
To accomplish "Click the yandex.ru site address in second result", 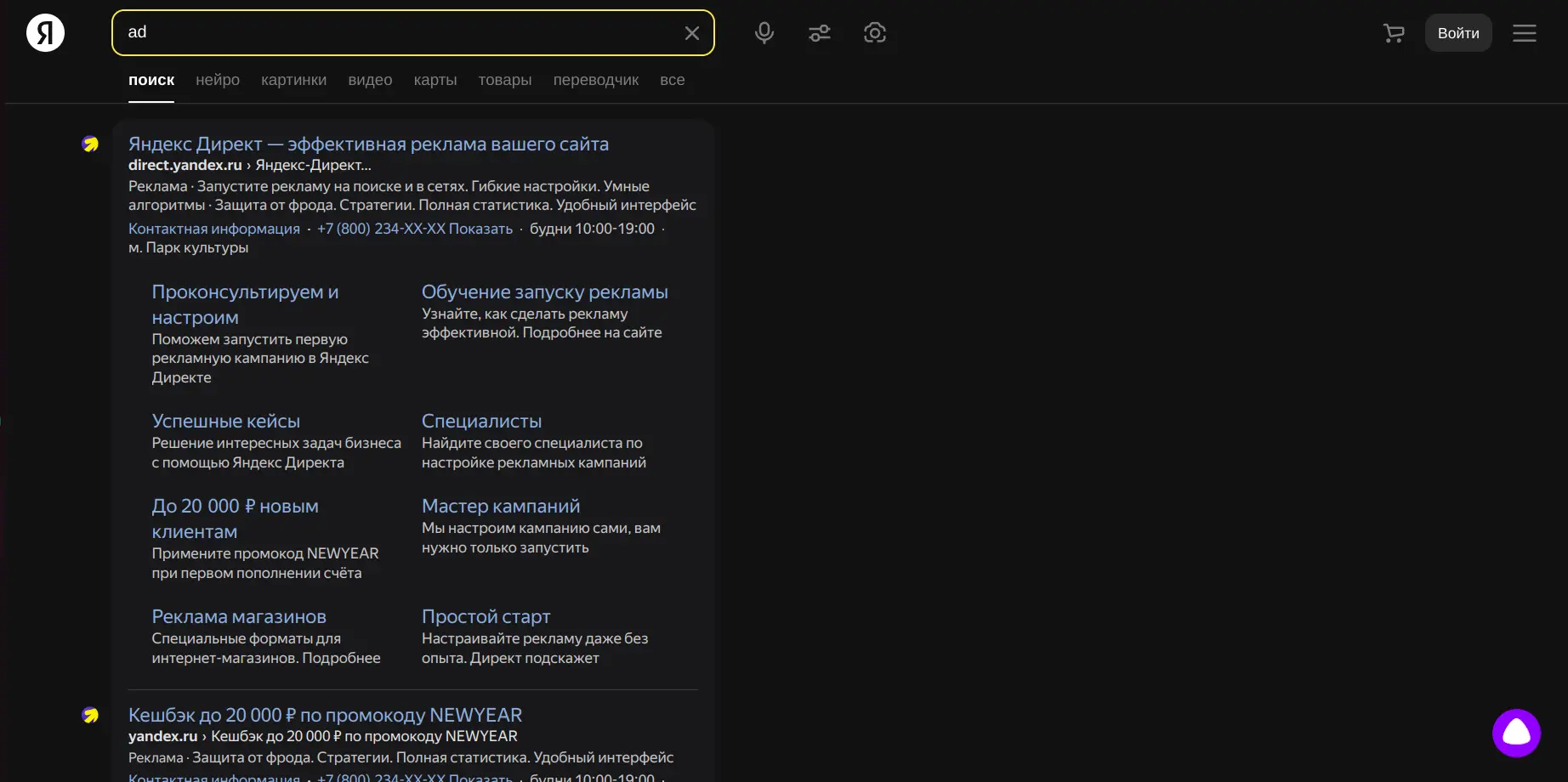I will click(x=162, y=737).
